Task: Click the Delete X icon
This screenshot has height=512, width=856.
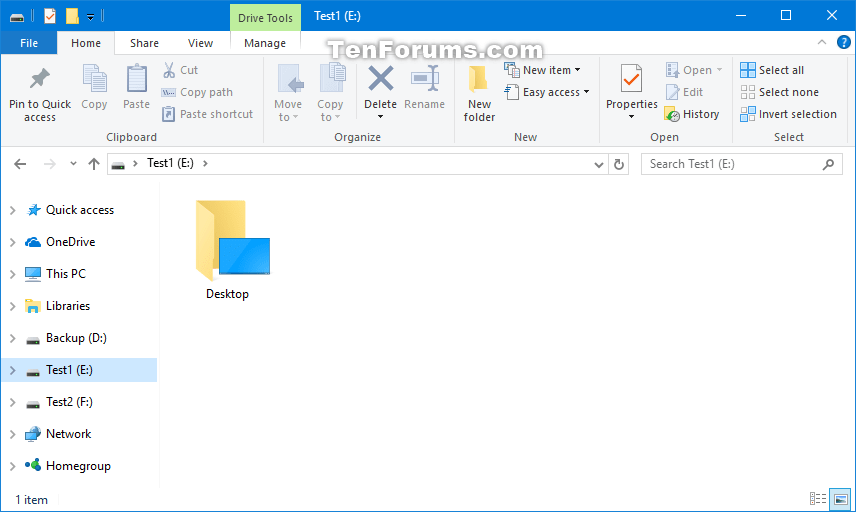Action: pos(381,79)
